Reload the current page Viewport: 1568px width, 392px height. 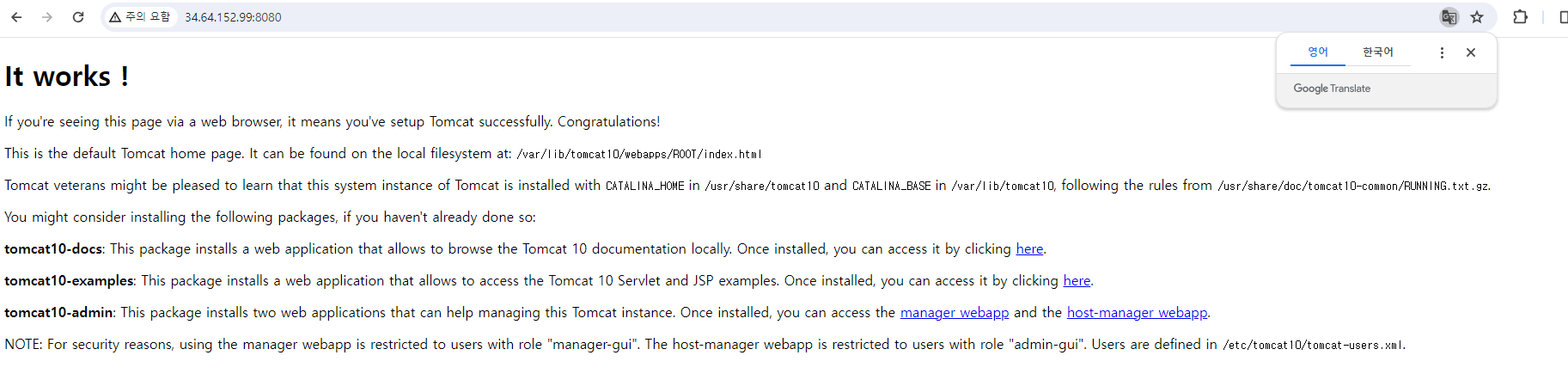pos(78,17)
